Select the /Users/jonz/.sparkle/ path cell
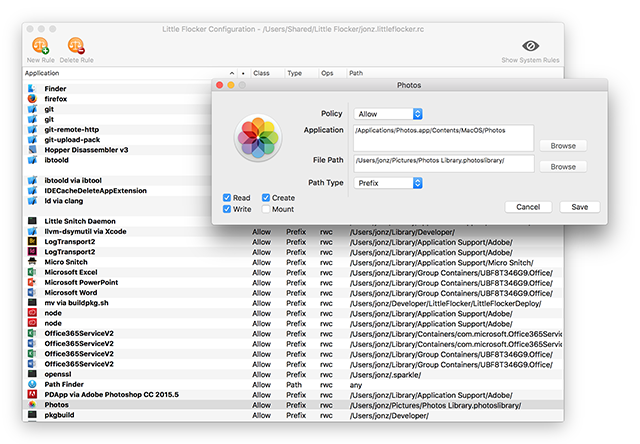Viewport: 640px width, 444px height. [x=385, y=374]
